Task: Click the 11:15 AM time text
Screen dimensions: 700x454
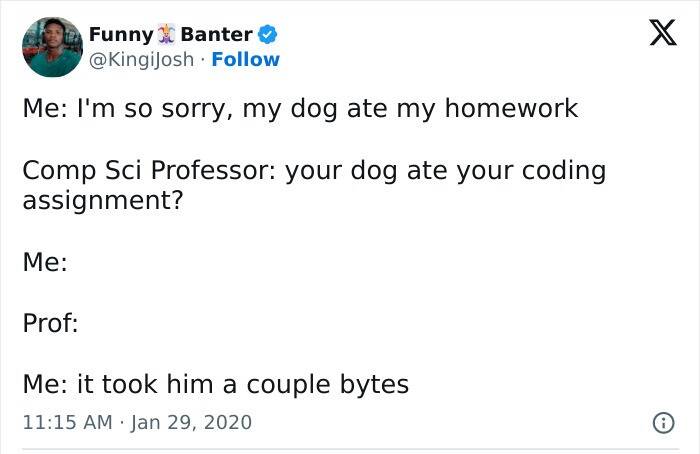Action: [64, 423]
